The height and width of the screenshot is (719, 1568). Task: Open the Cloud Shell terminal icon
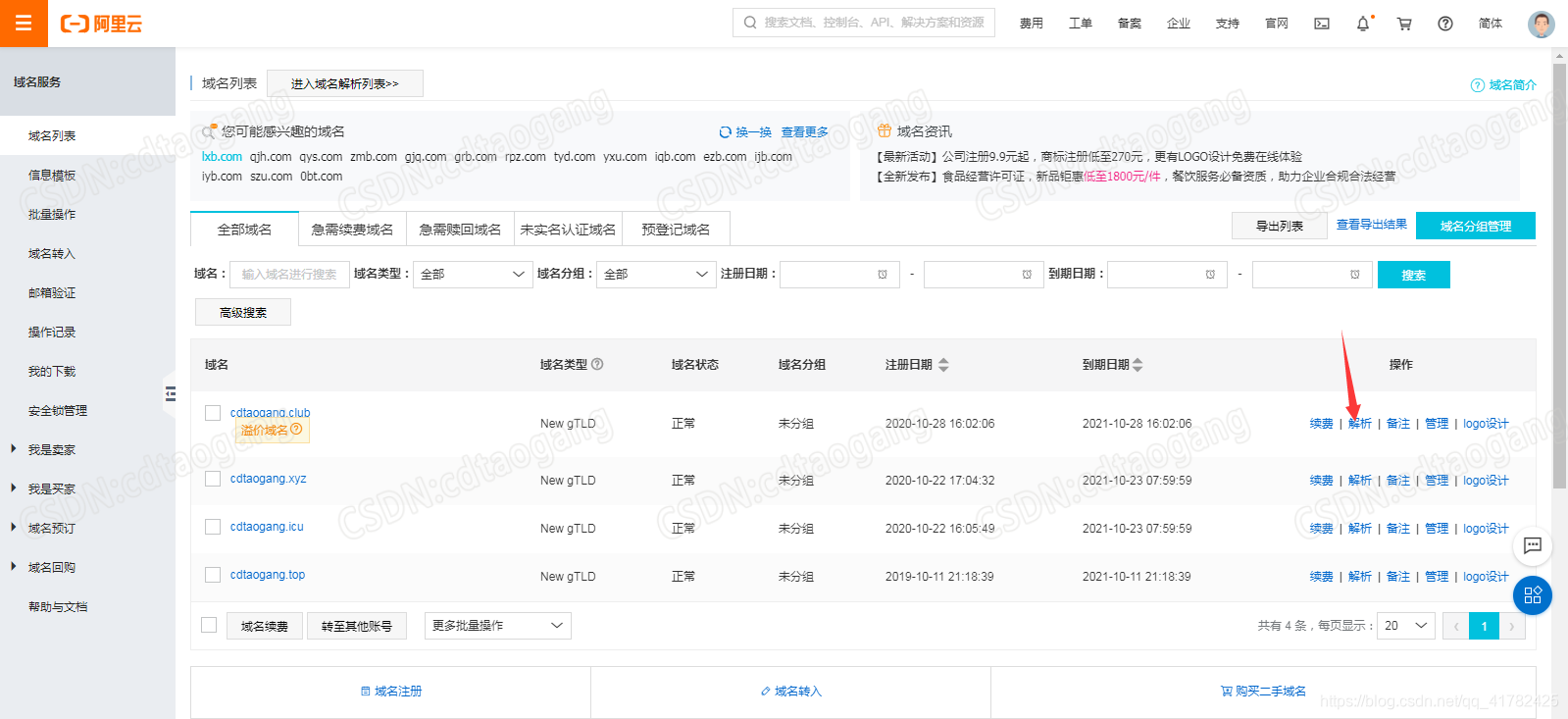[1322, 24]
